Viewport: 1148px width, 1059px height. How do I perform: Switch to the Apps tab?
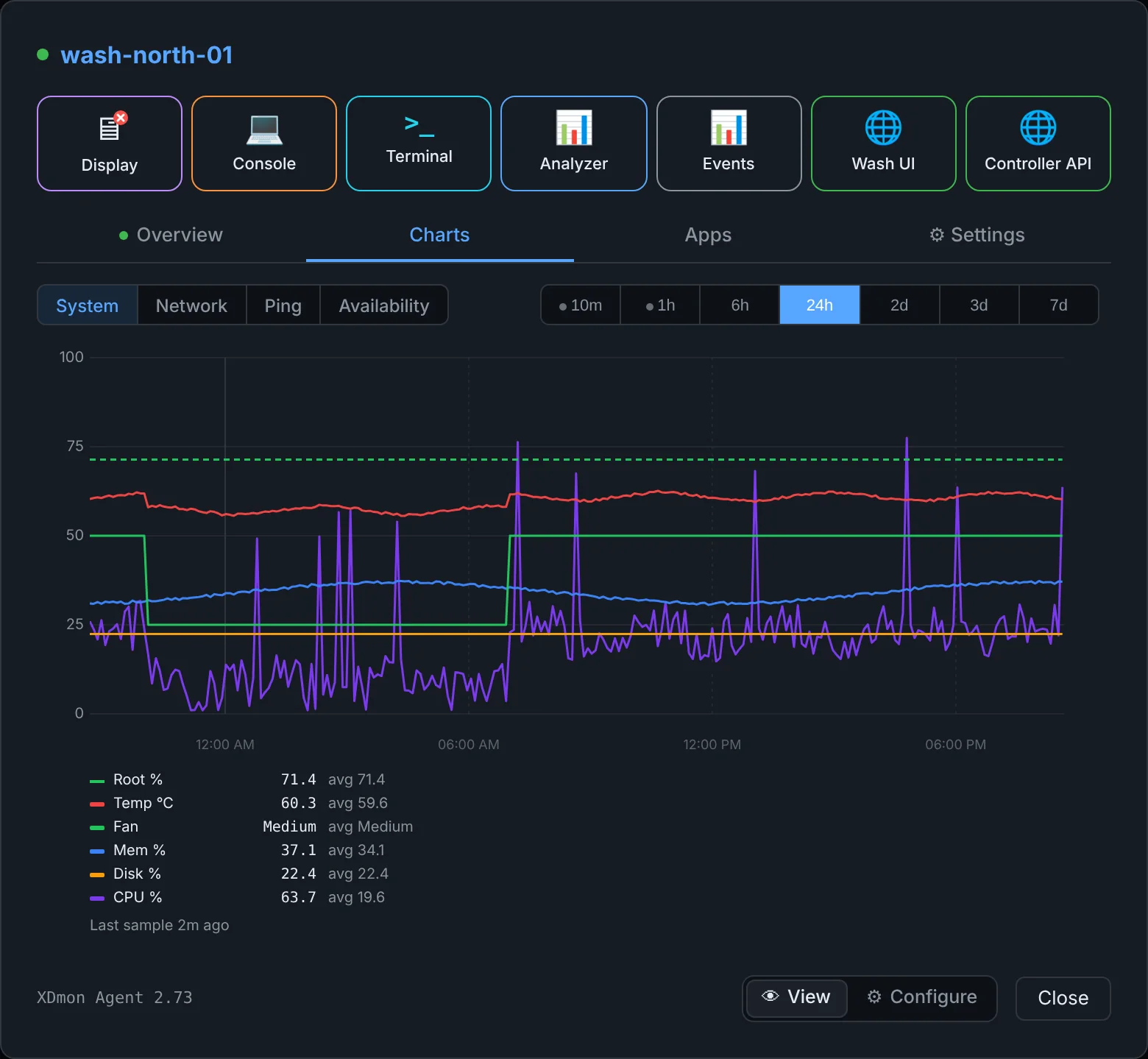click(708, 235)
